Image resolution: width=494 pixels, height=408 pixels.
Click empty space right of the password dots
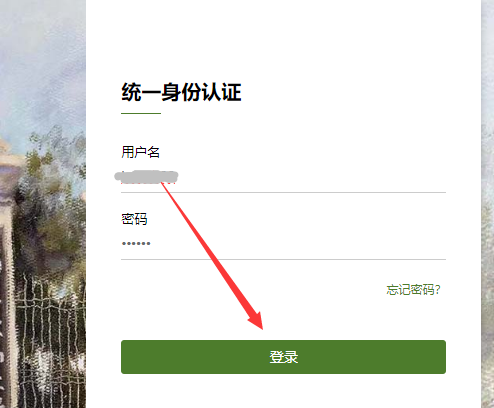298,244
